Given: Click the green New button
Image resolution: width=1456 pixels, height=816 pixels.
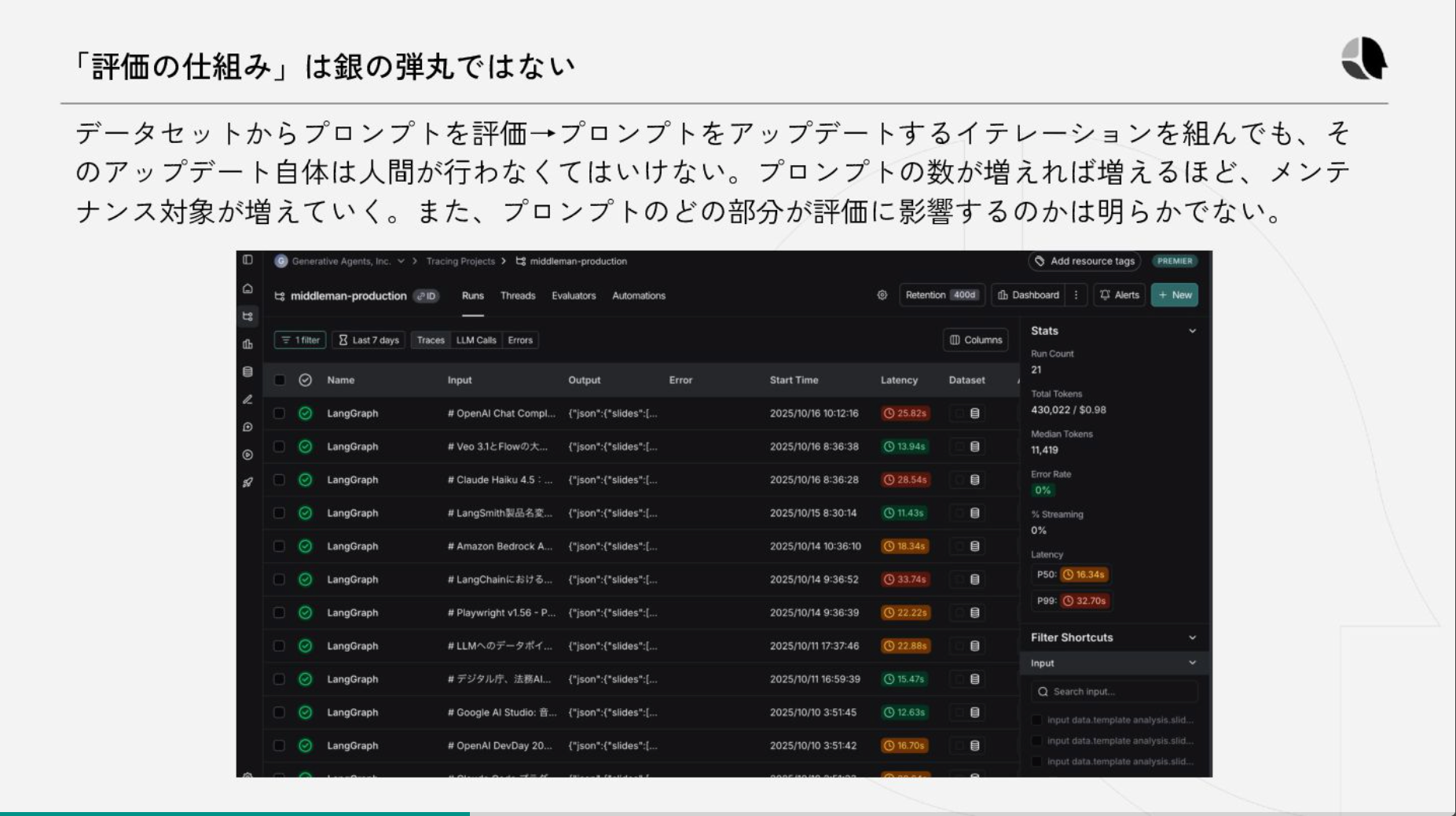Looking at the screenshot, I should (1175, 295).
